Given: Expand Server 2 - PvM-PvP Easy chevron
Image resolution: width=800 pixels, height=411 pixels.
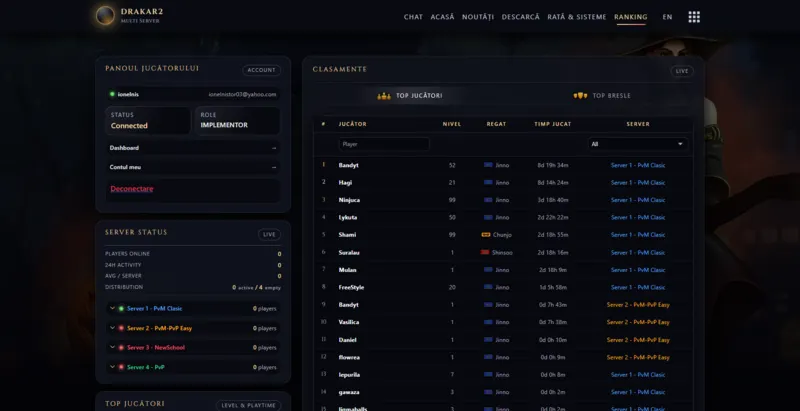Looking at the screenshot, I should click(112, 328).
